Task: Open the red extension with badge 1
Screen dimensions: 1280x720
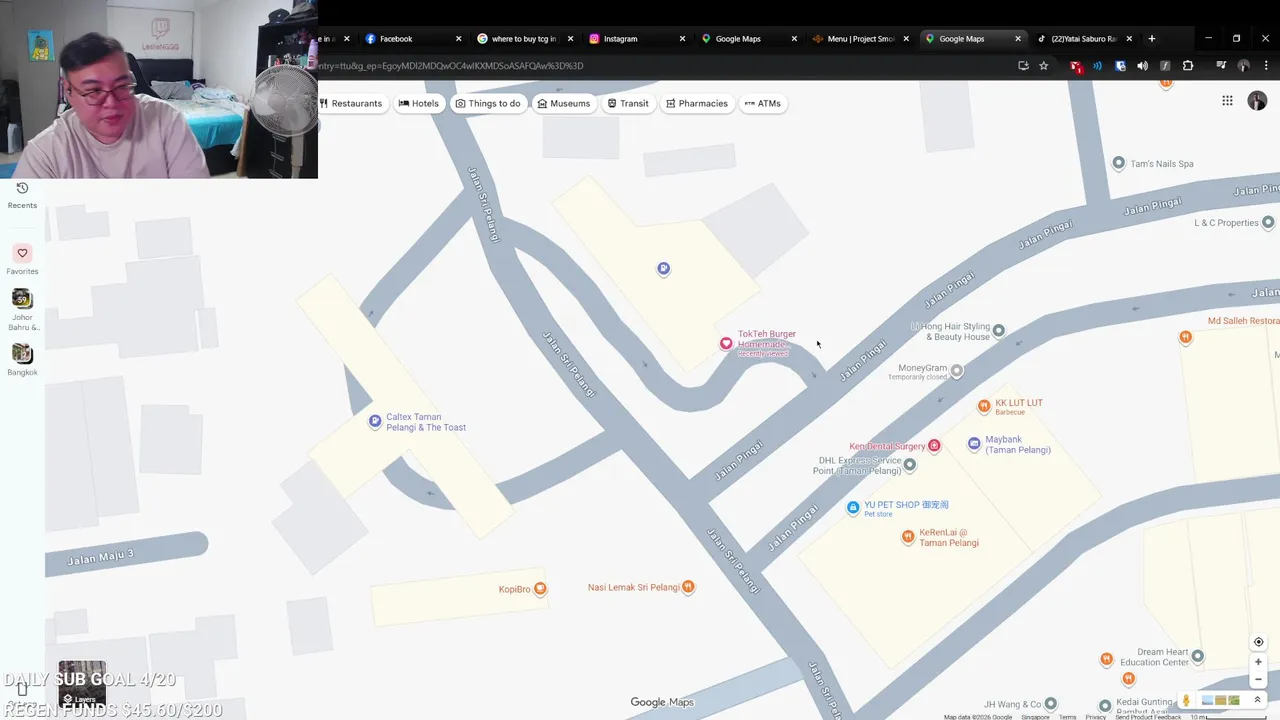Action: click(x=1076, y=66)
